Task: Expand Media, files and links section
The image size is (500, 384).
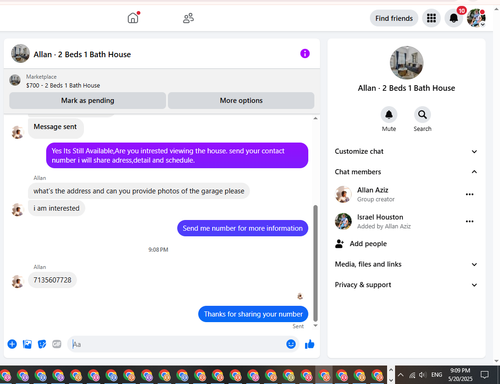Action: (406, 264)
